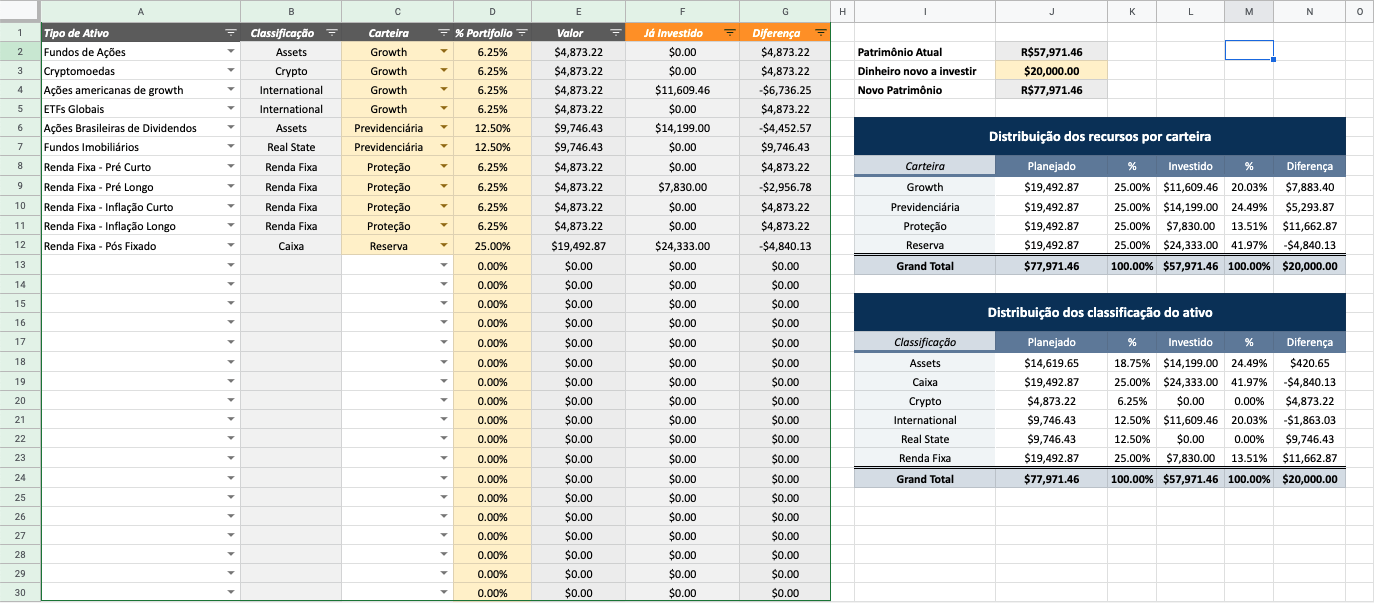Screen dimensions: 1374x603
Task: Click the $19,492.87 Valor cell in row 12
Action: [x=578, y=246]
